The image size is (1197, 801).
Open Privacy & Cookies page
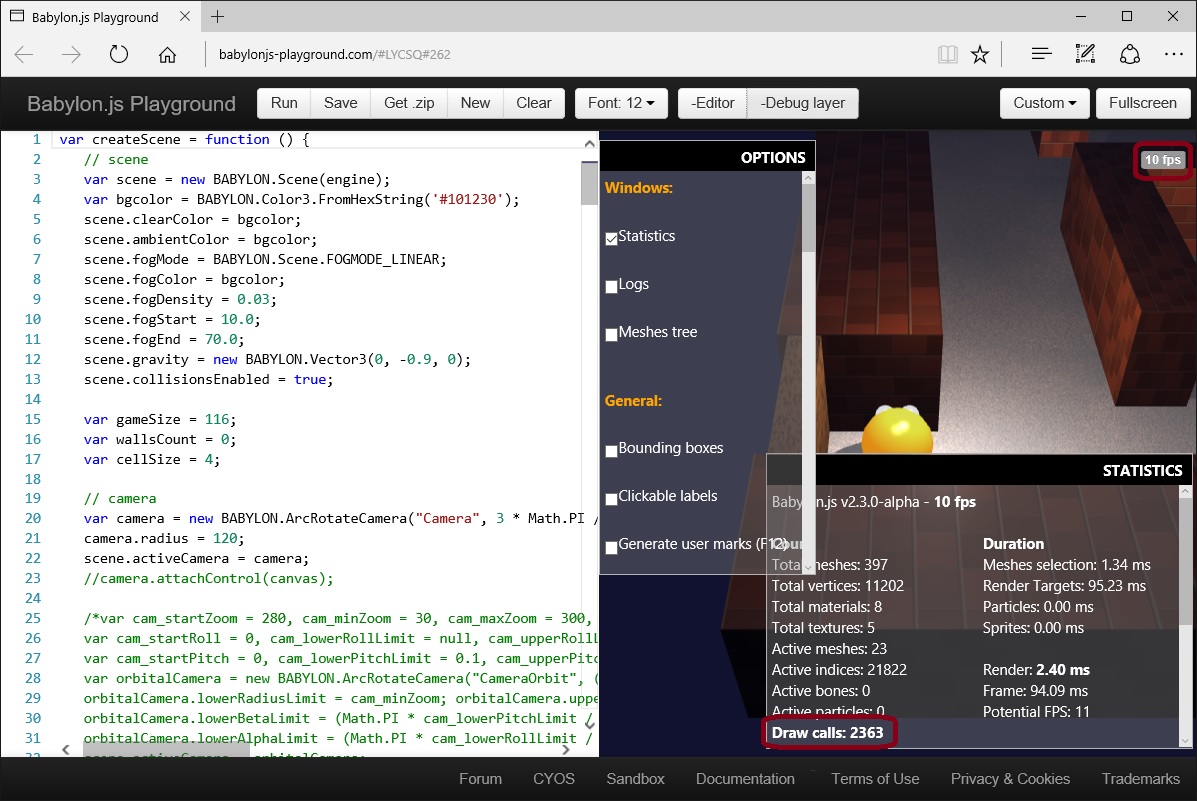pos(1010,779)
